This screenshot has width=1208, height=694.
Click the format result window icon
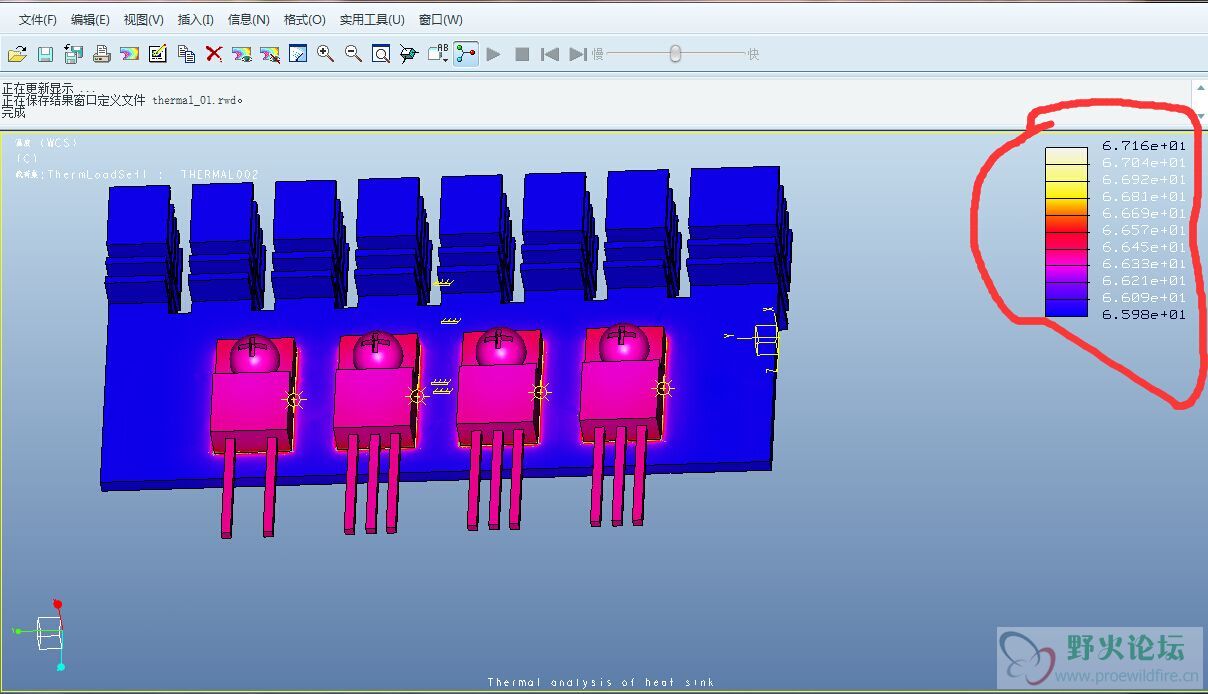[297, 54]
